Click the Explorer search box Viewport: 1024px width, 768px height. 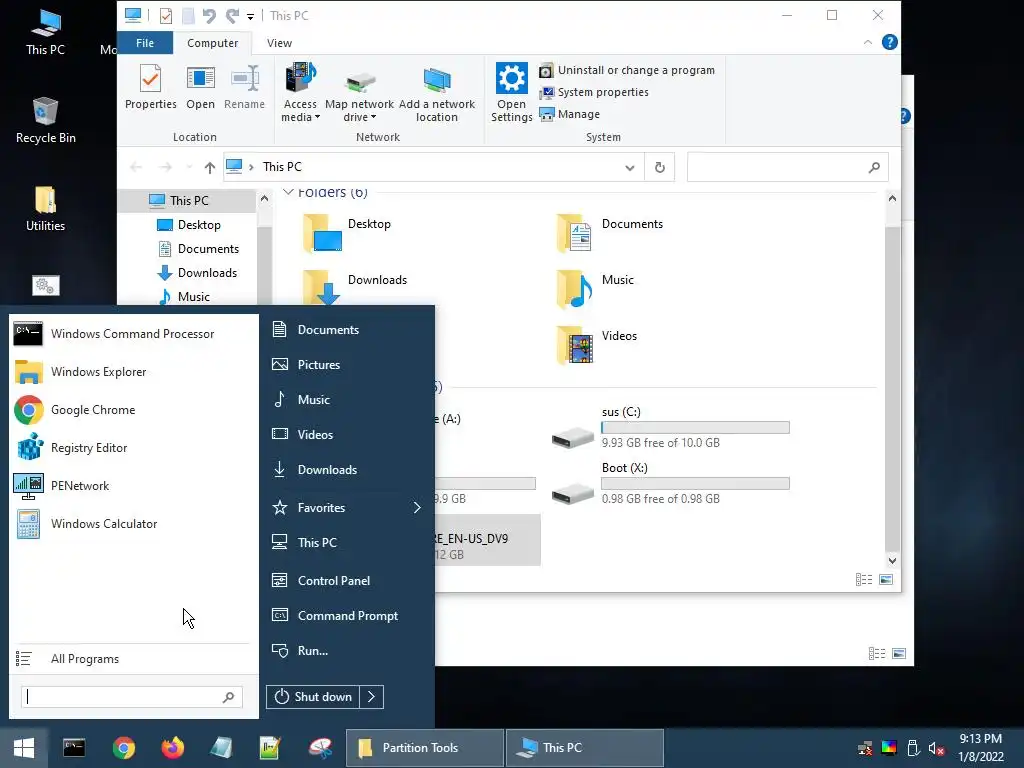[x=787, y=167]
